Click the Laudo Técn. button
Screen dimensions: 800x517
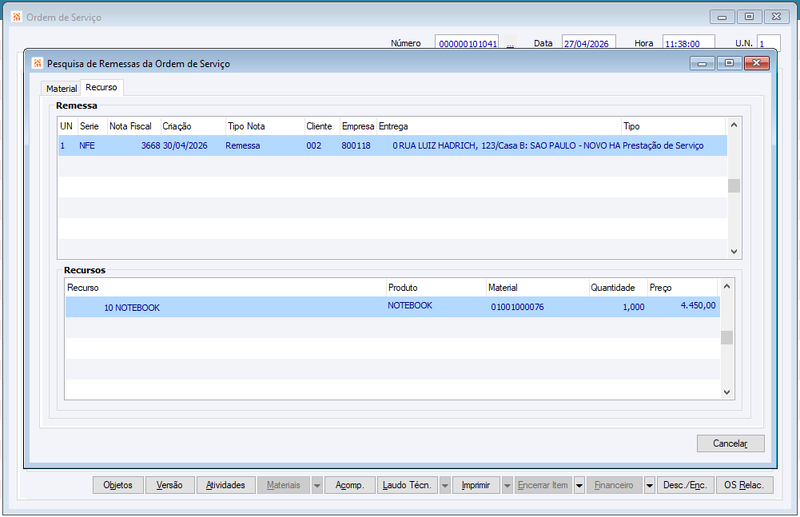tap(407, 485)
